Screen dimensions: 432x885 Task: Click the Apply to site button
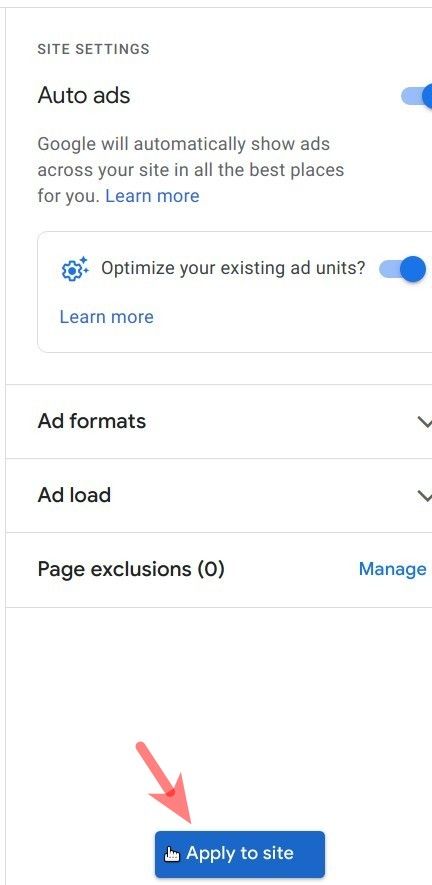(x=240, y=854)
